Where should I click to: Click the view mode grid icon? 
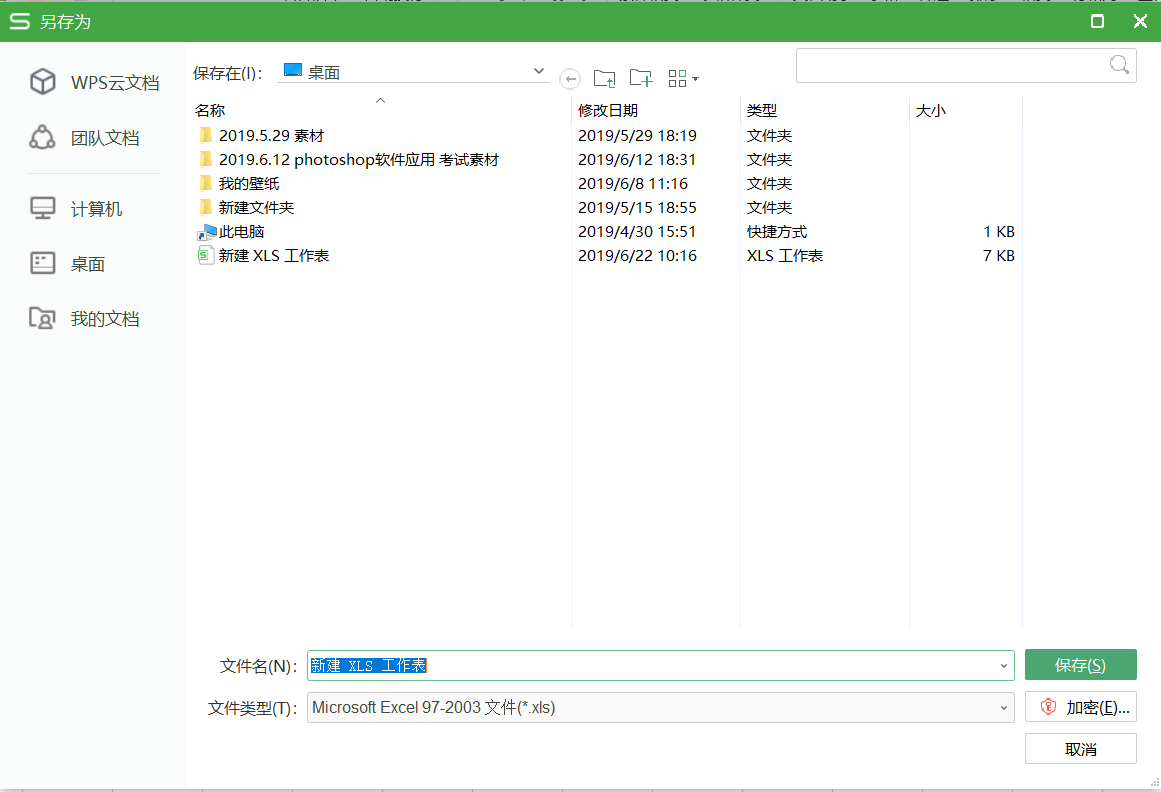click(677, 77)
